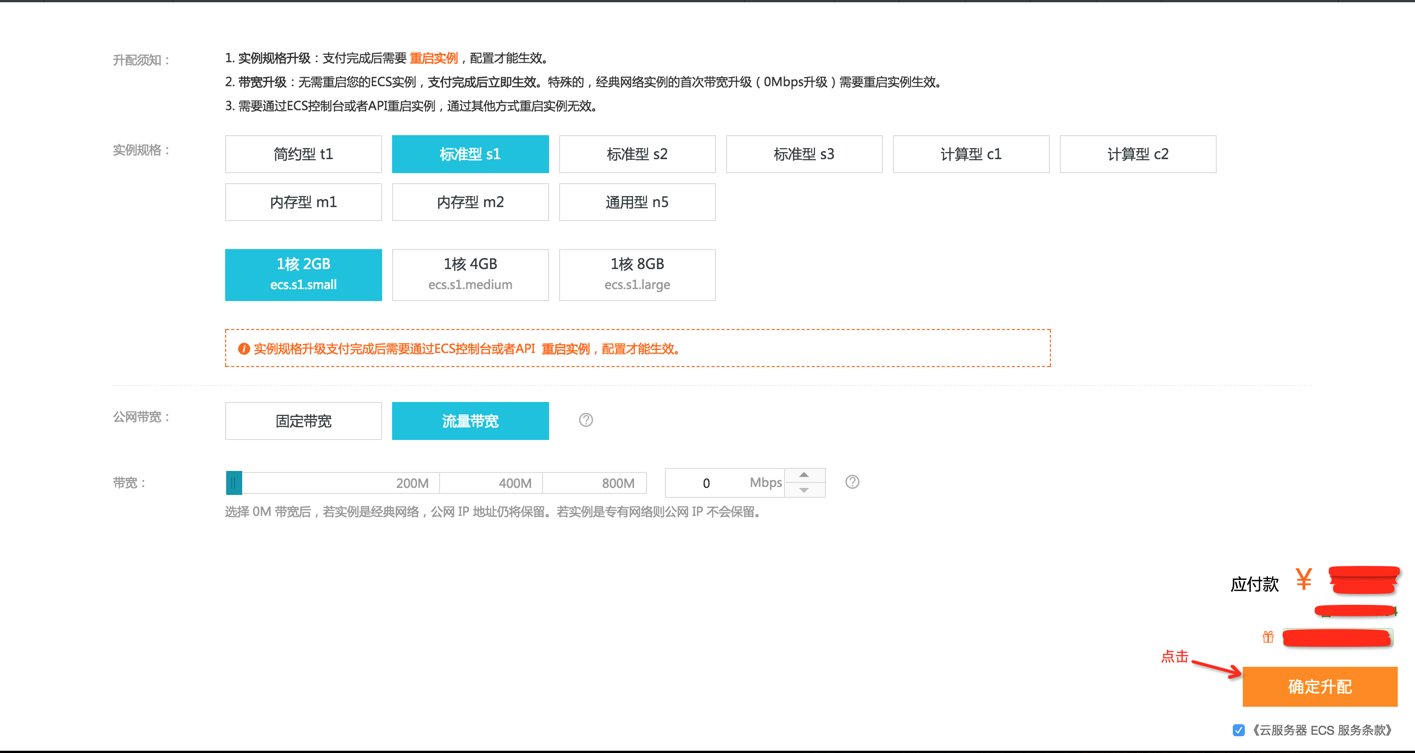
Task: Open the 云服务器 ECS 服务条款 link
Action: click(x=1325, y=729)
